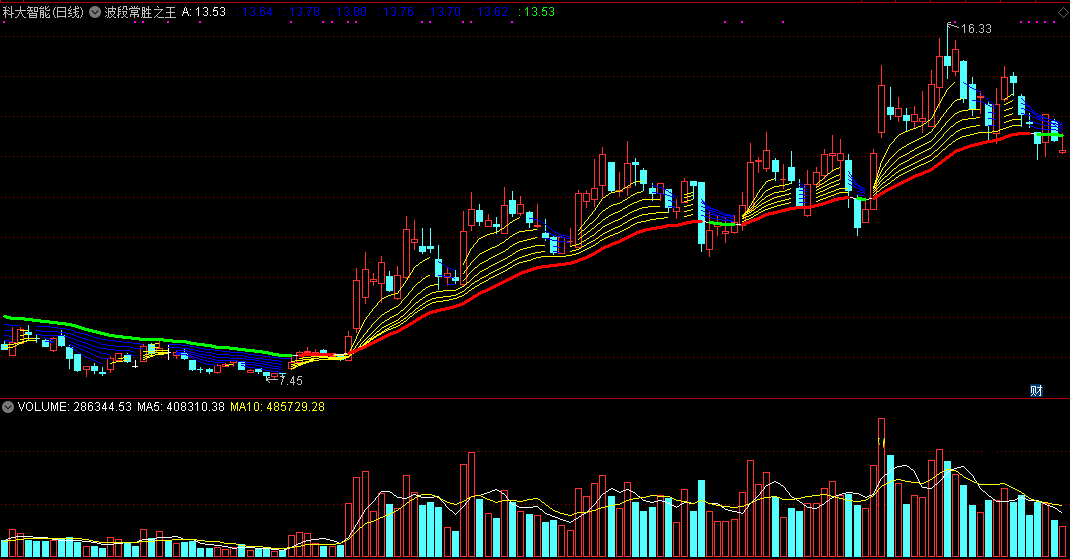Viewport: 1070px width, 560px height.
Task: Click the blue value 13.78
Action: coord(304,12)
